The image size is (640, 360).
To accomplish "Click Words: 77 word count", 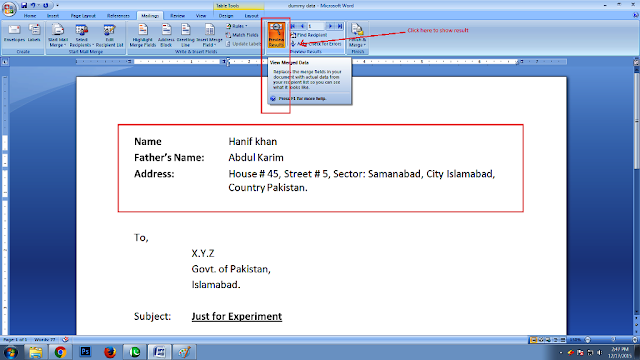I will 45,340.
